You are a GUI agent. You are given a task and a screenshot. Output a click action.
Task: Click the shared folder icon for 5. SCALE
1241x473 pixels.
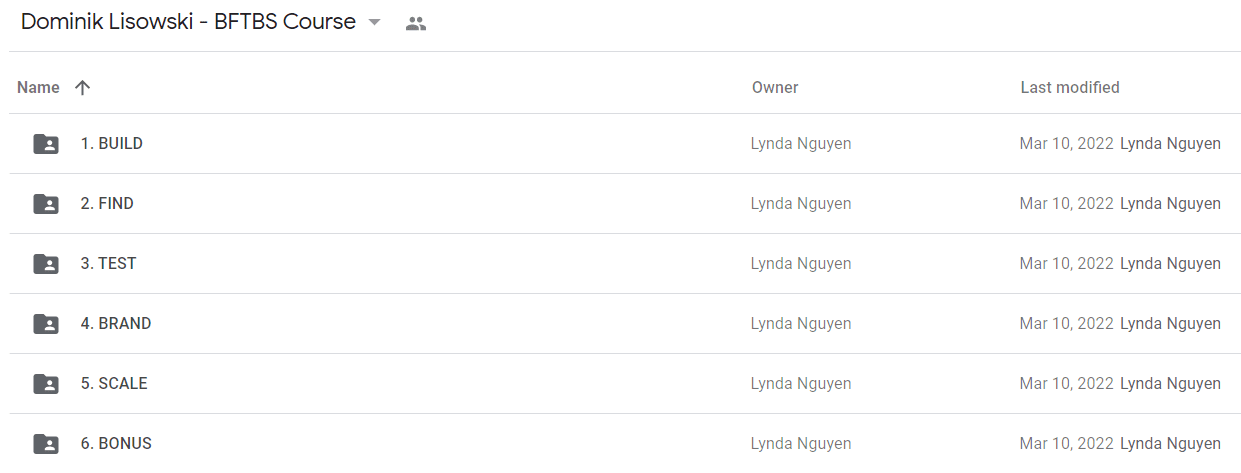coord(46,384)
